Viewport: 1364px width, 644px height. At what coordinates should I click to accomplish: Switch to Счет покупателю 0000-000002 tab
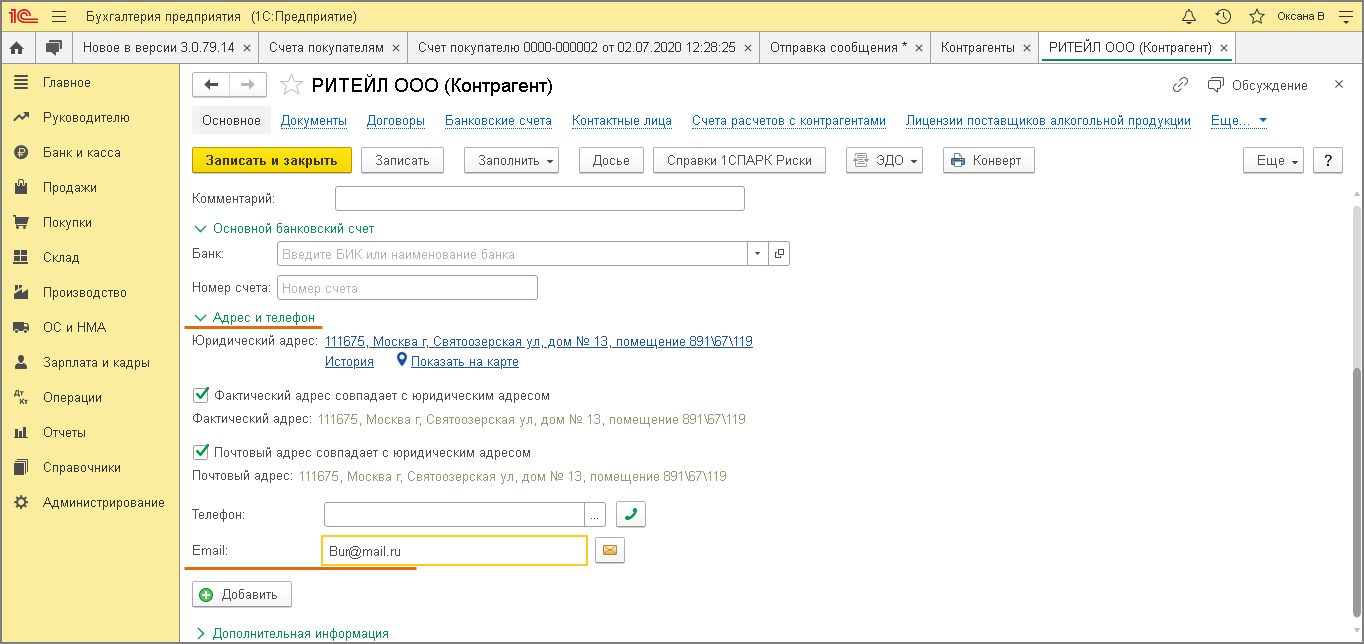[576, 47]
